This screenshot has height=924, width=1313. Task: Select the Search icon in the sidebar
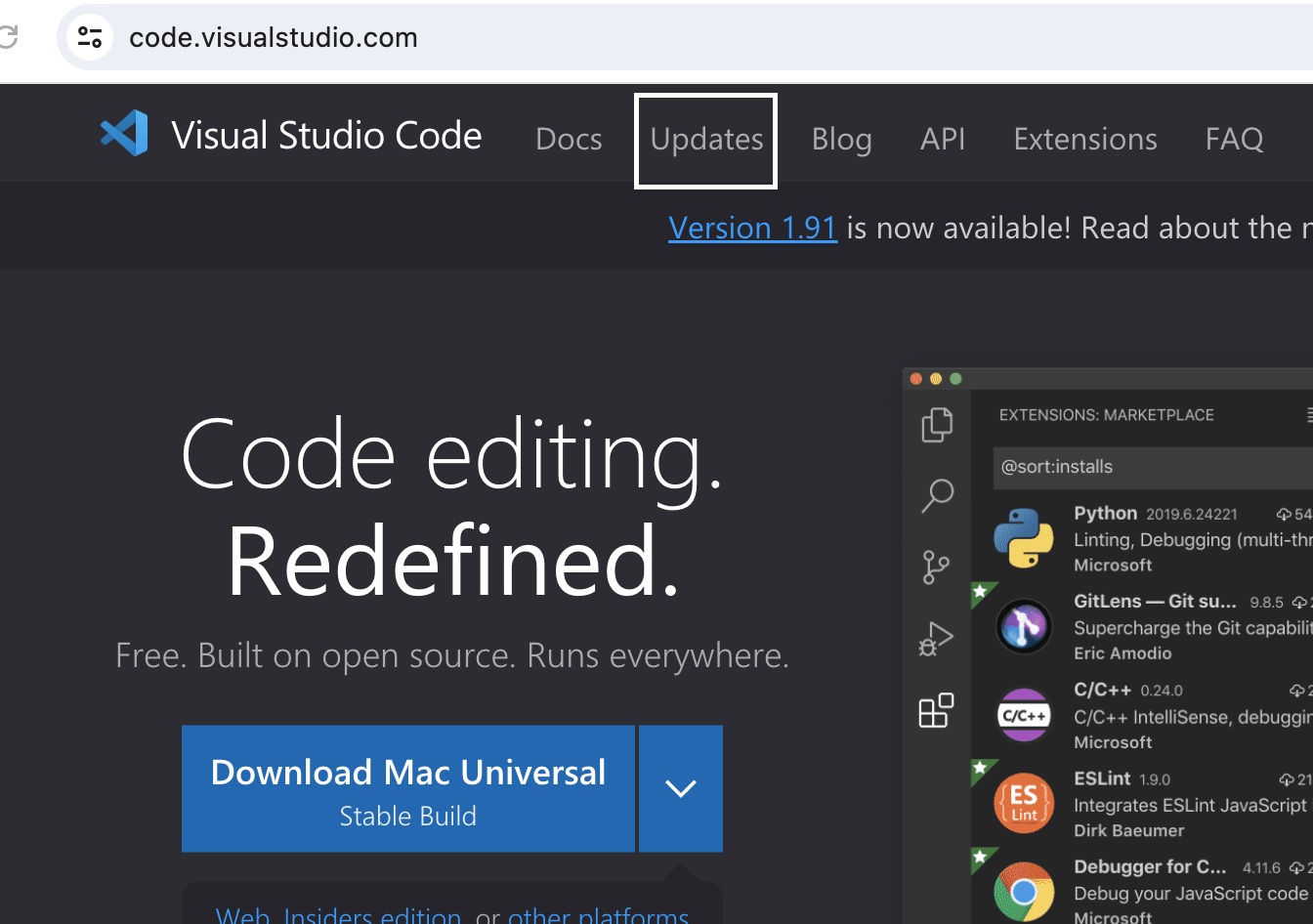tap(936, 495)
